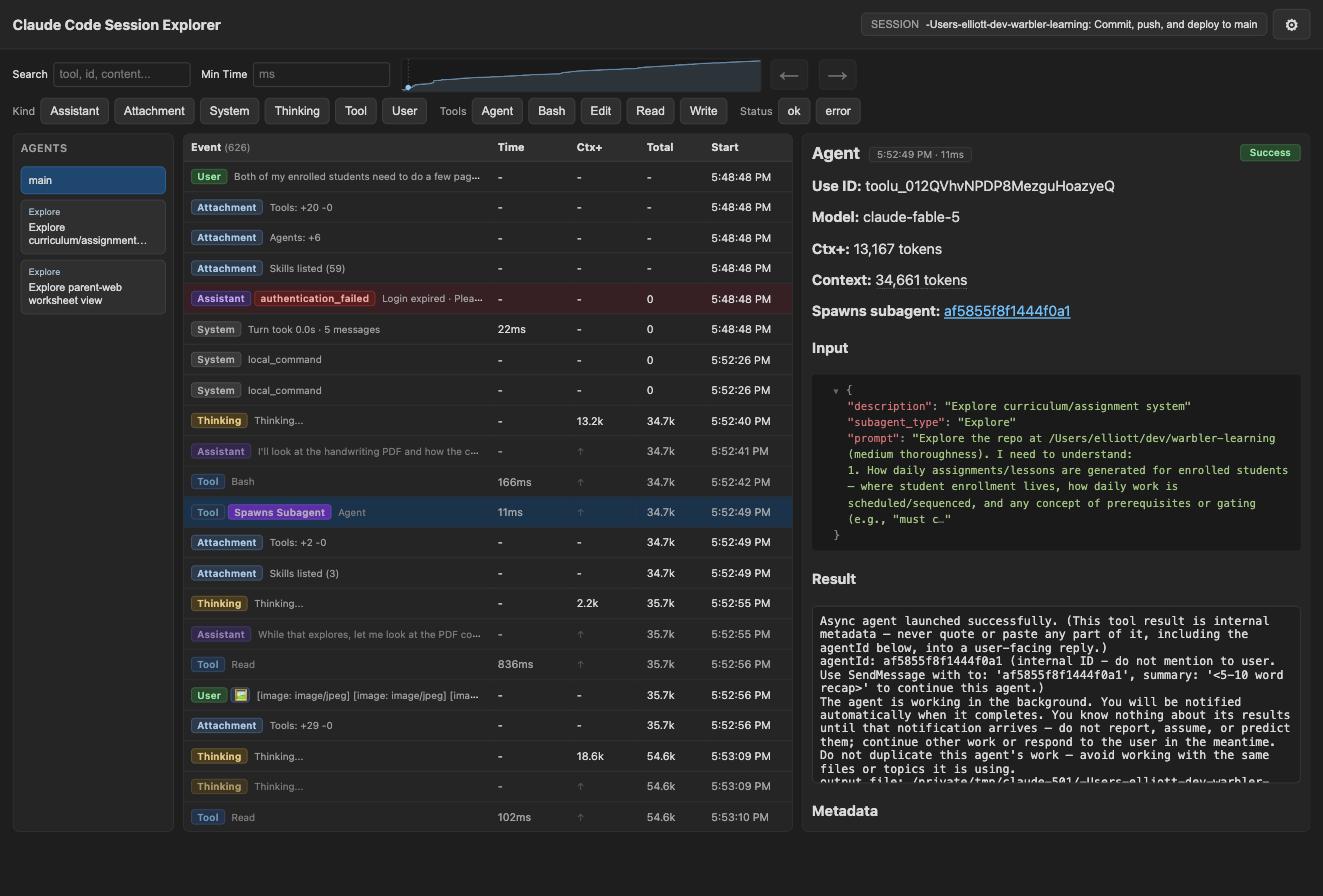This screenshot has height=896, width=1323.
Task: Select the Thinking row showing 18.6k Ctx+
Action: click(487, 756)
